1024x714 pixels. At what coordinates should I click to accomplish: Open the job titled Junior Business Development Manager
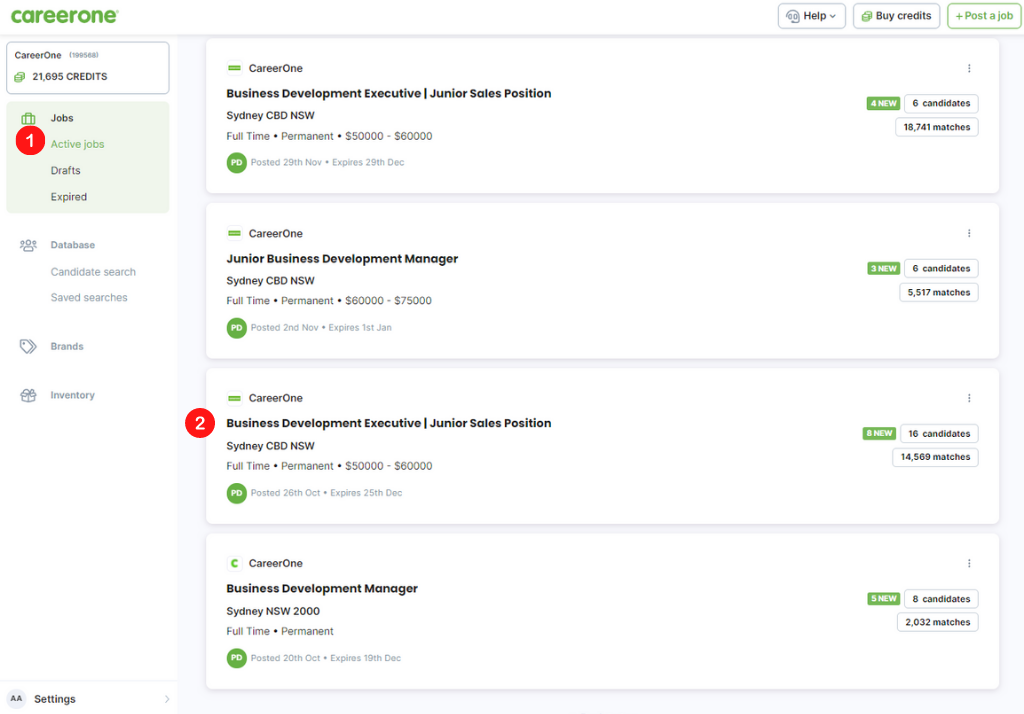tap(342, 259)
